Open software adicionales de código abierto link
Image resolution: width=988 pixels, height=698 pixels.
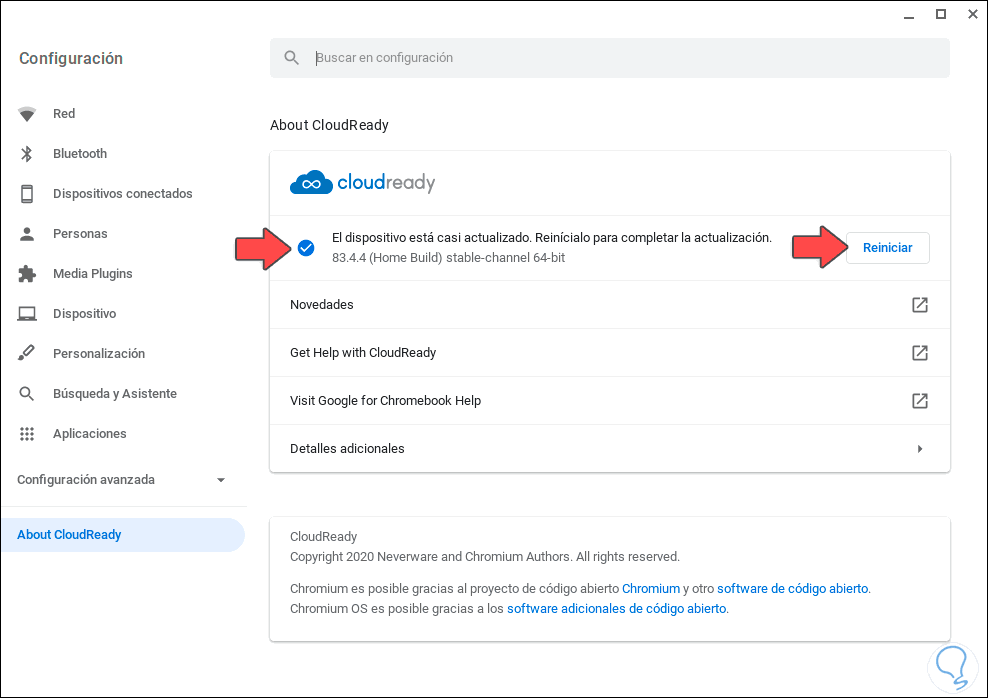pos(617,608)
